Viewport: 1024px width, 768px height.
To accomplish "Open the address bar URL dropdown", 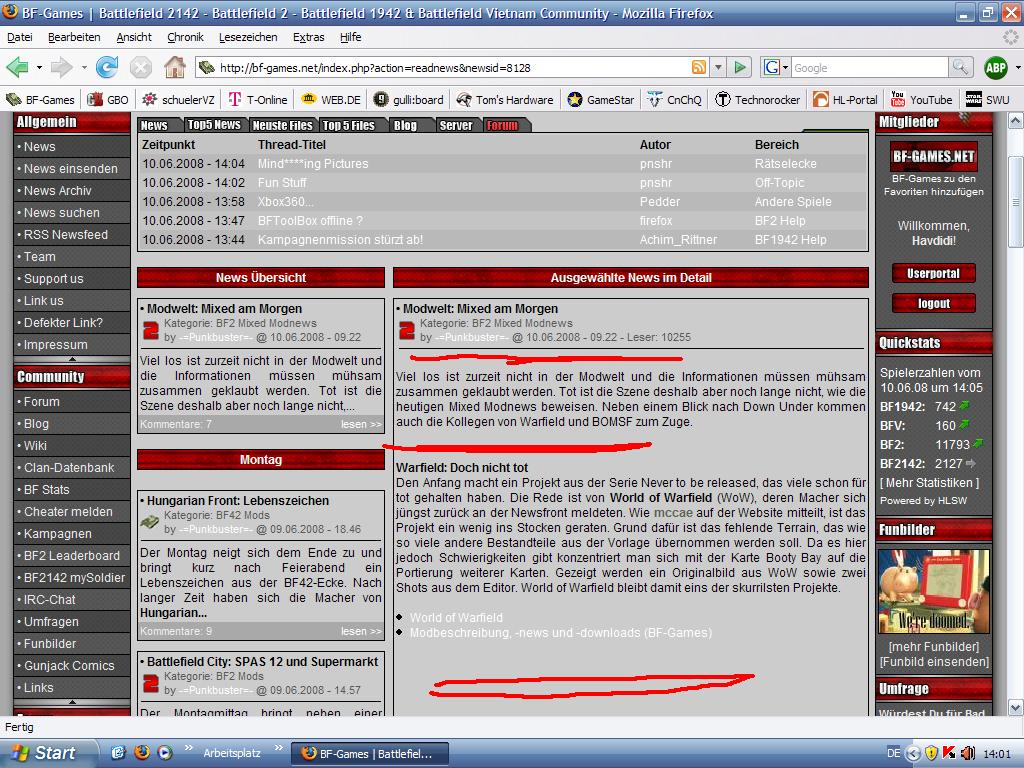I will point(718,67).
